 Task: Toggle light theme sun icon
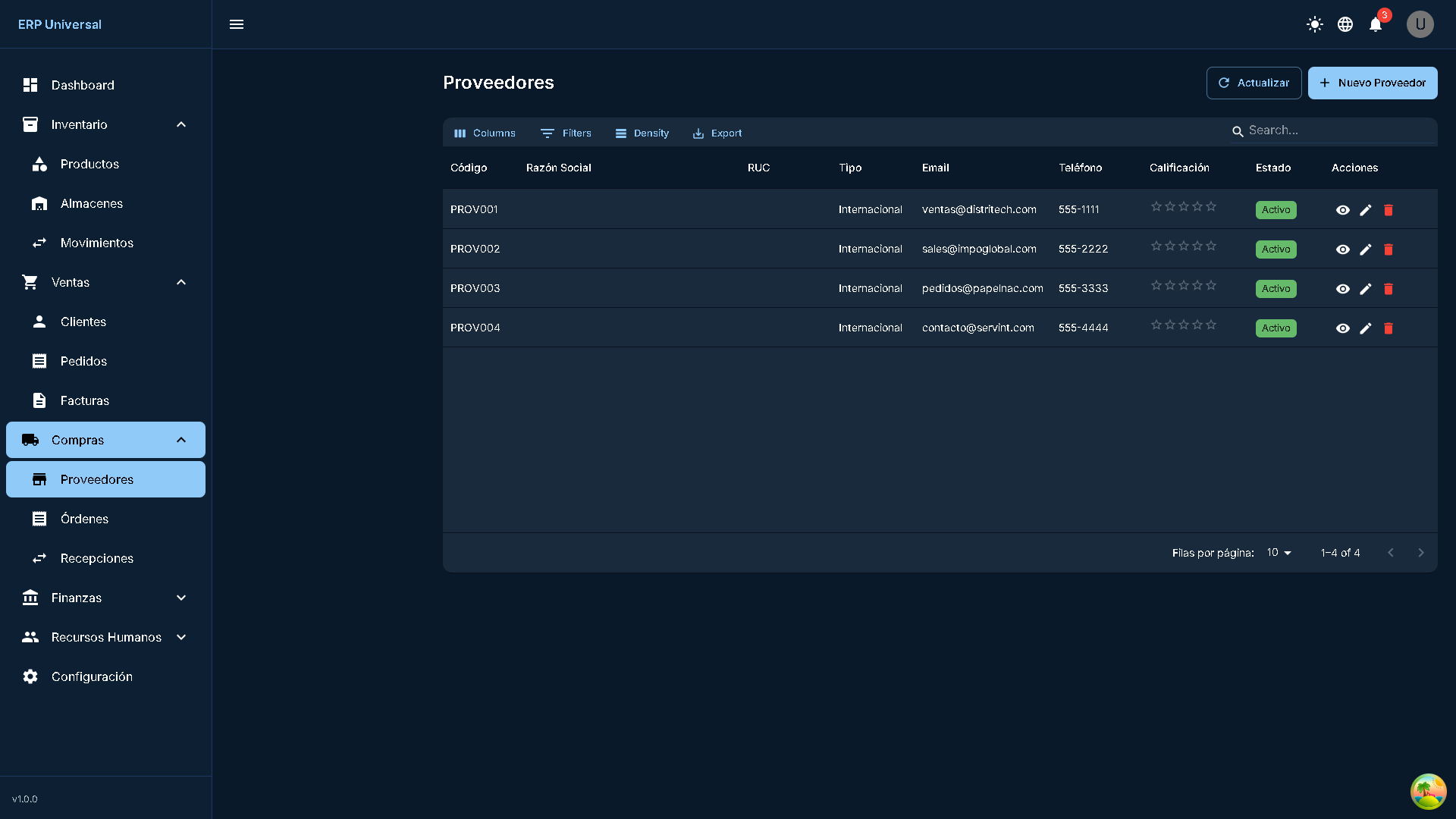pyautogui.click(x=1315, y=24)
